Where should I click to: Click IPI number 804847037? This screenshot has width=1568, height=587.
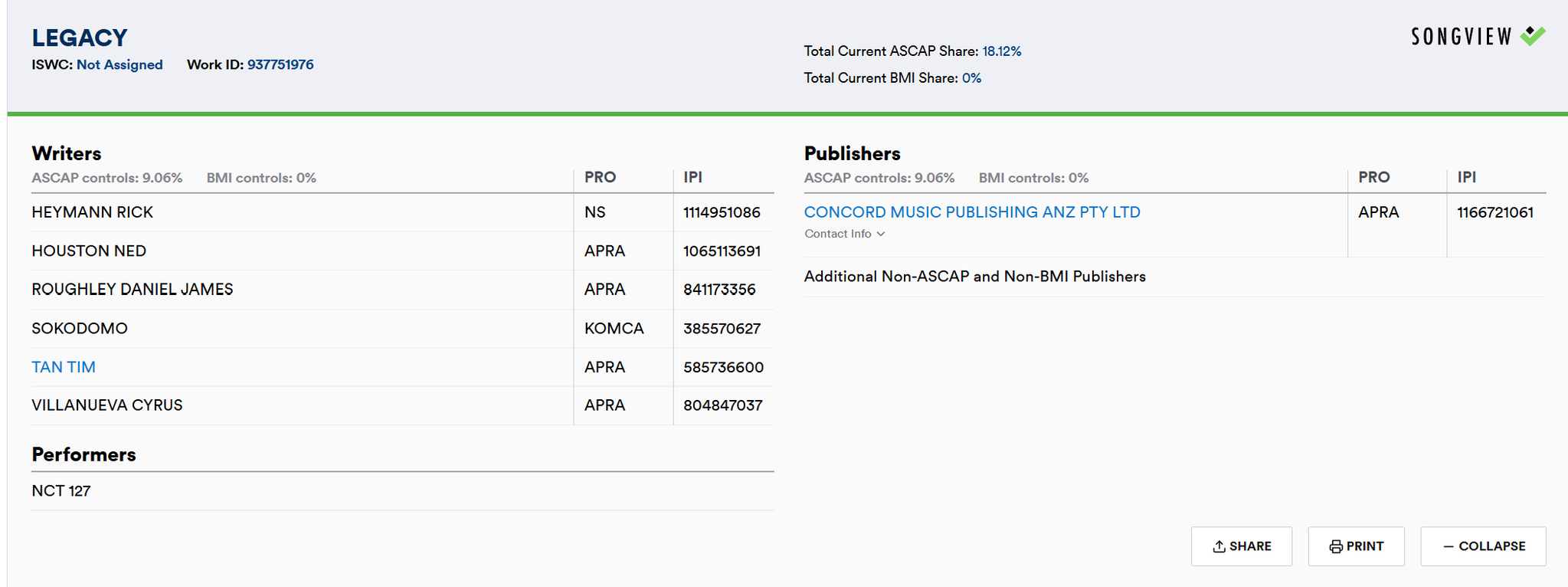pos(722,405)
